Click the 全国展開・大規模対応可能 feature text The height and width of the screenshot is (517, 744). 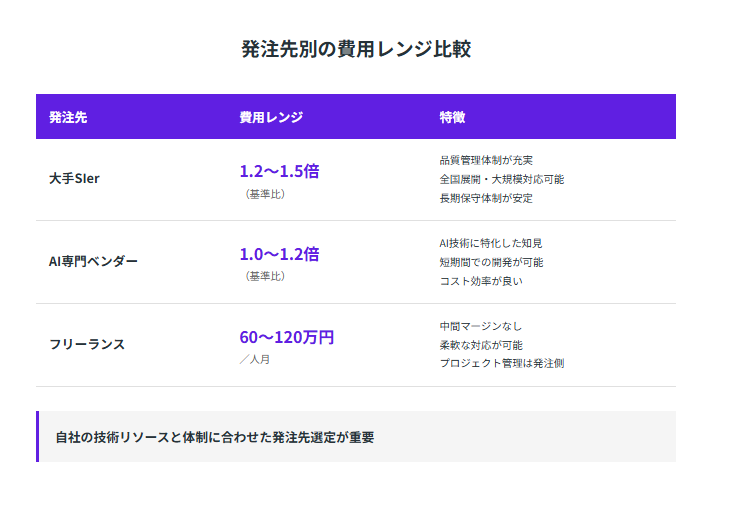click(x=501, y=179)
